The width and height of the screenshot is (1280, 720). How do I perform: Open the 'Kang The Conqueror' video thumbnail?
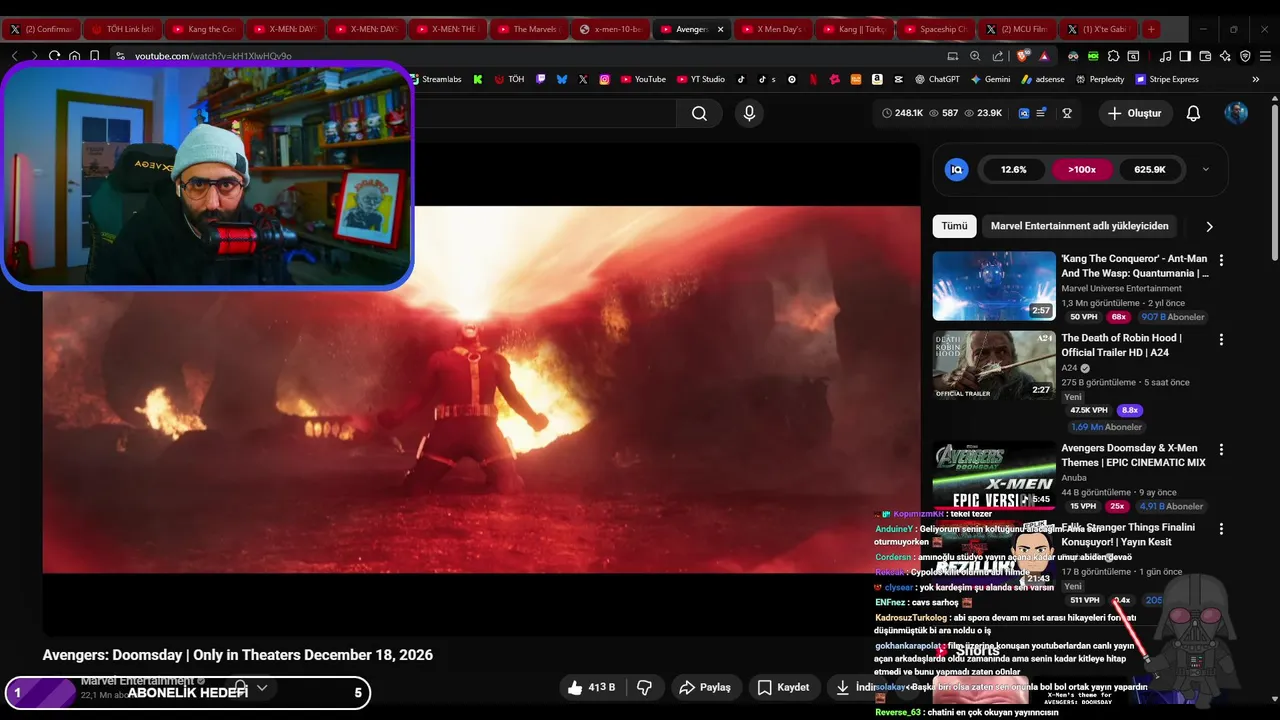pos(994,286)
